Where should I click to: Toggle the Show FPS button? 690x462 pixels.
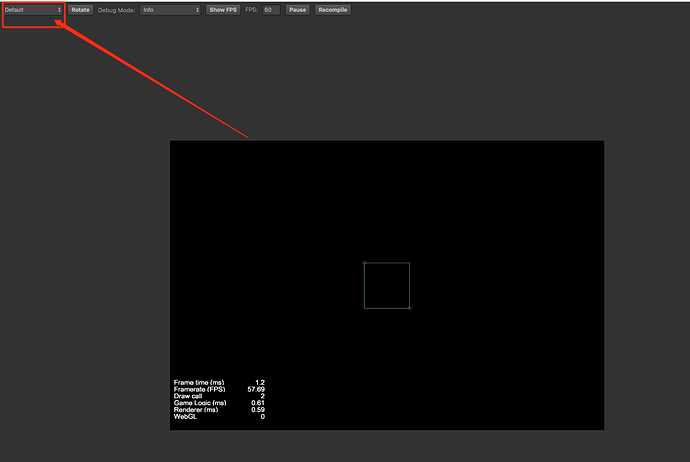click(x=223, y=10)
